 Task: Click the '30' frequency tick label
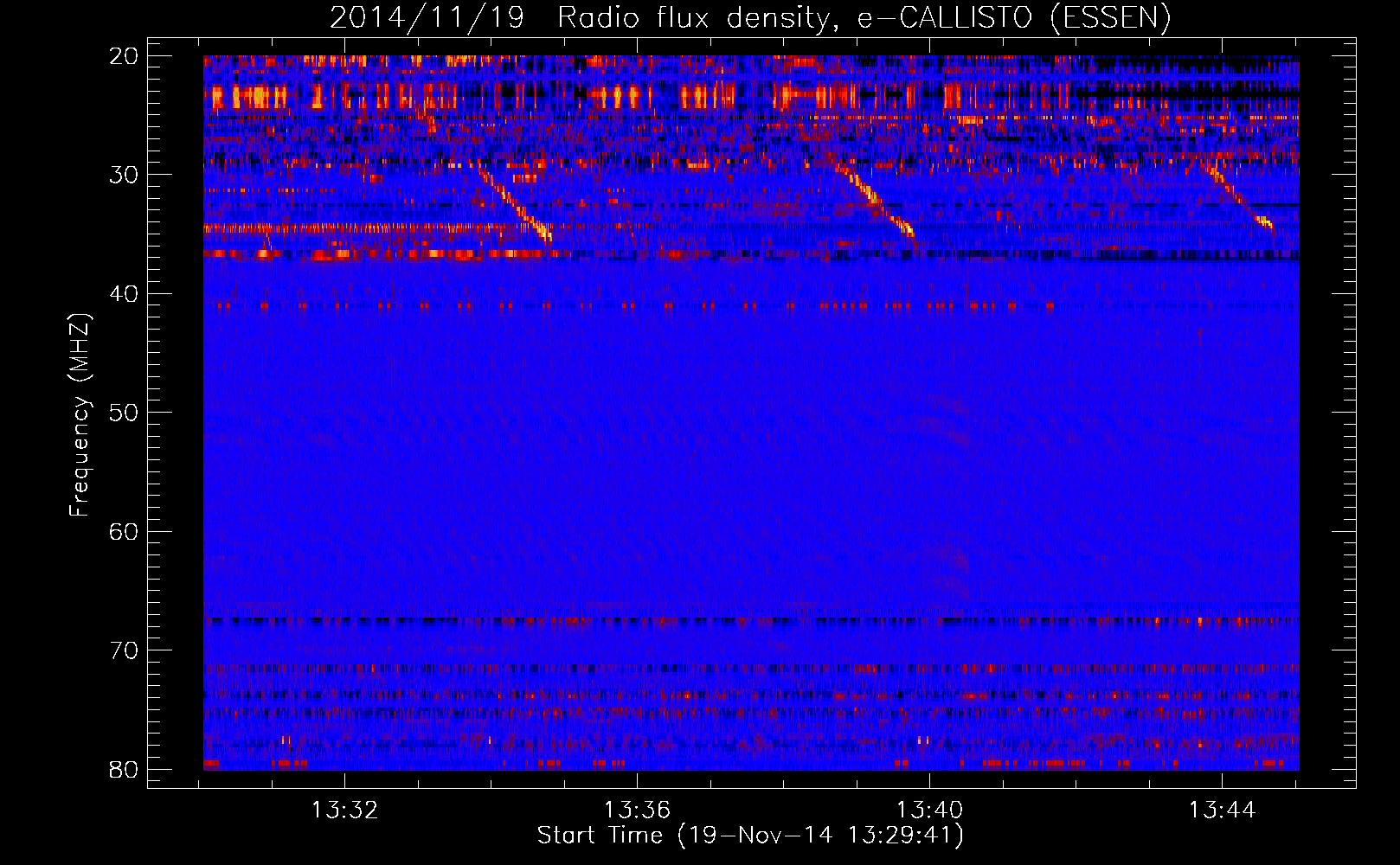(x=124, y=175)
